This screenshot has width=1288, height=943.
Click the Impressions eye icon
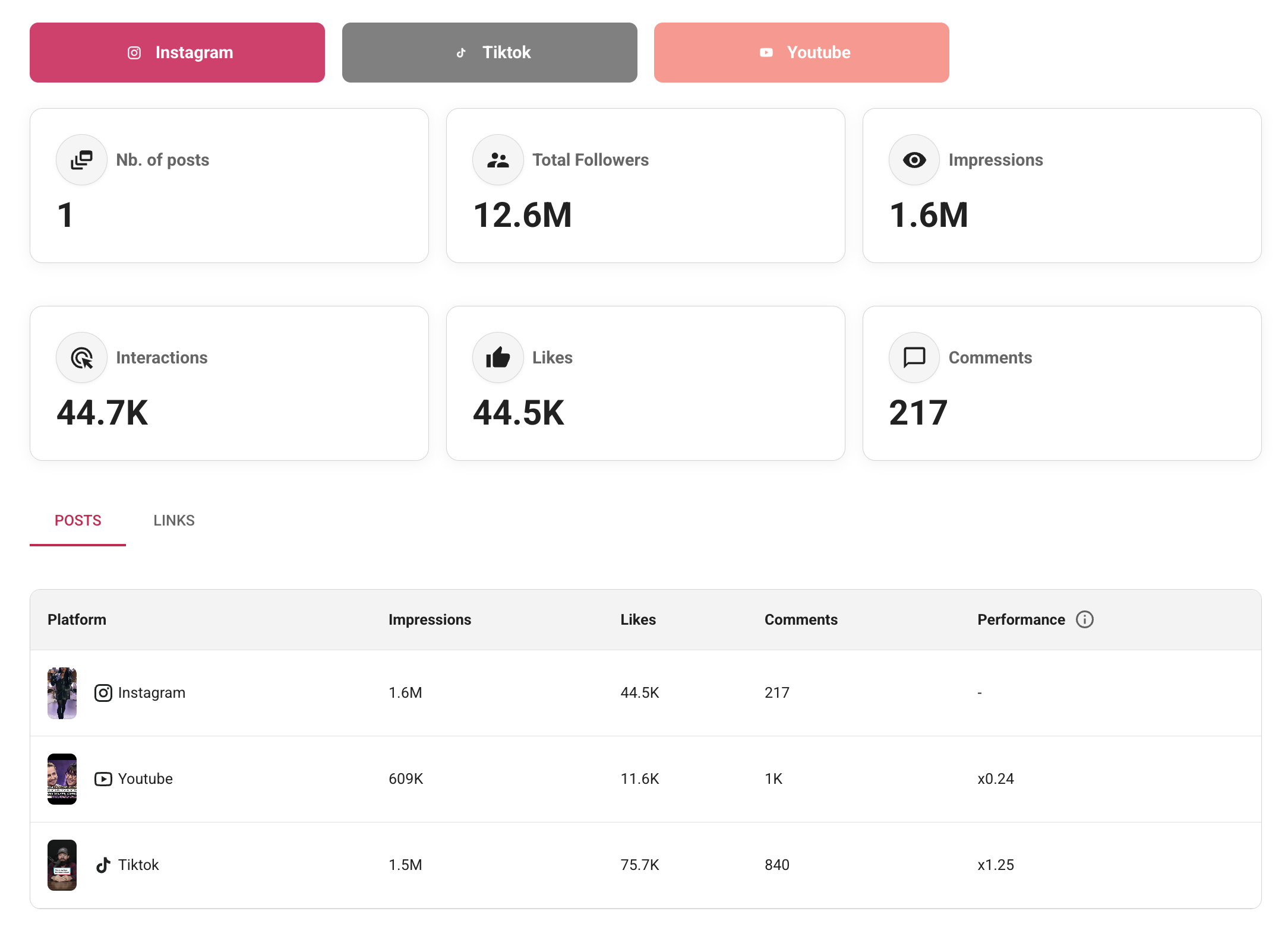coord(914,160)
